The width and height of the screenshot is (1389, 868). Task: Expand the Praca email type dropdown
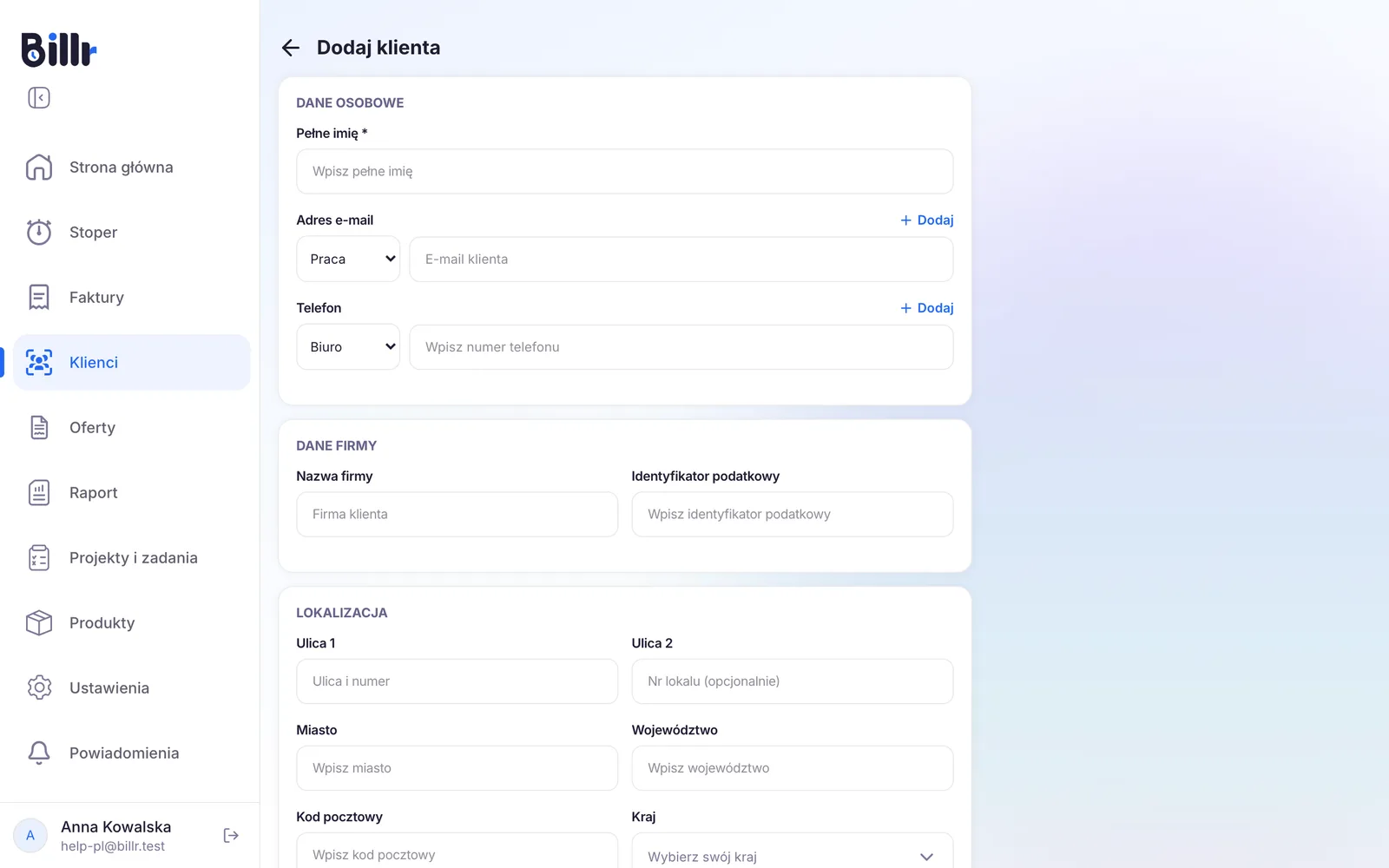pyautogui.click(x=348, y=259)
